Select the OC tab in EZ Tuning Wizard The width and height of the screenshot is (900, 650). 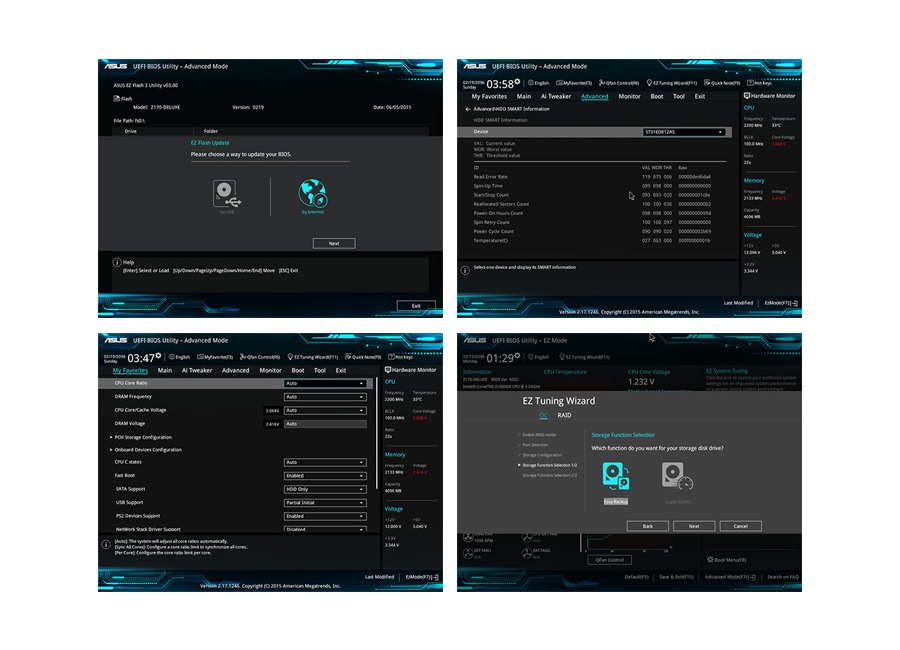543,415
